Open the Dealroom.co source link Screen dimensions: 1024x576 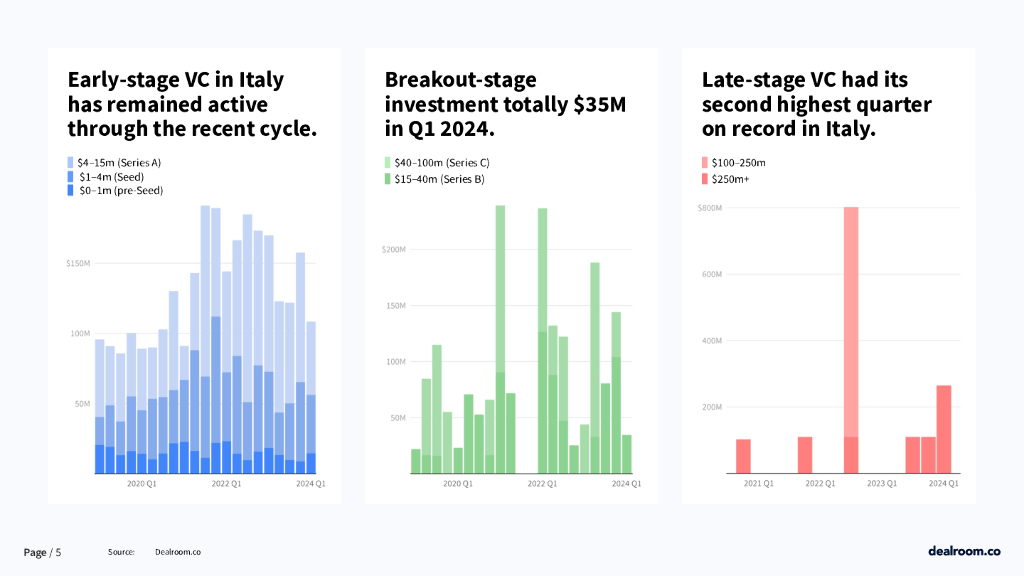tap(178, 552)
